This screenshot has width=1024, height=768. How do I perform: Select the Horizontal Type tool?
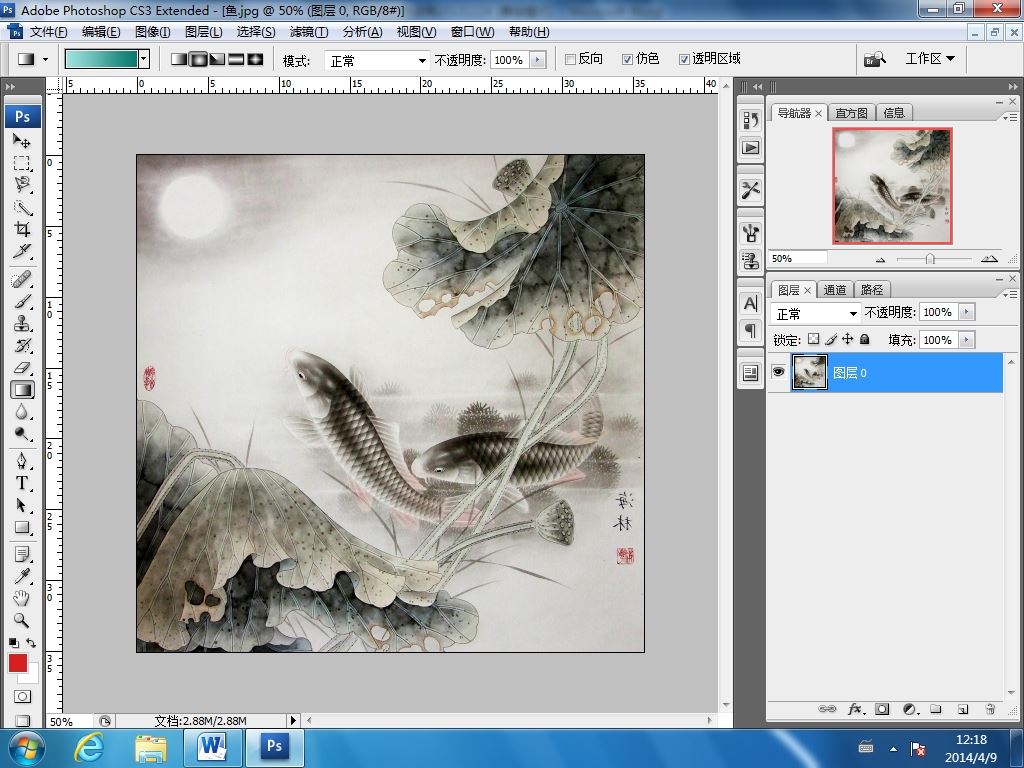[22, 483]
